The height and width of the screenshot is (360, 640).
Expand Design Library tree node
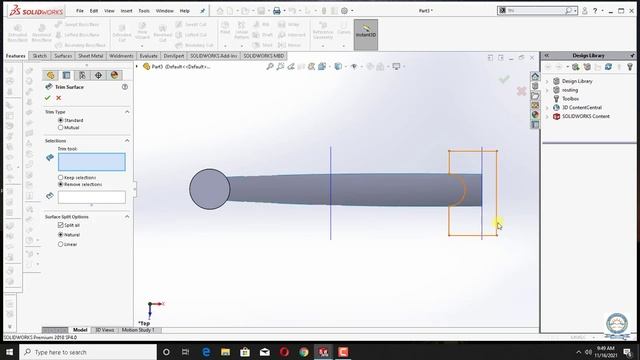pos(547,81)
